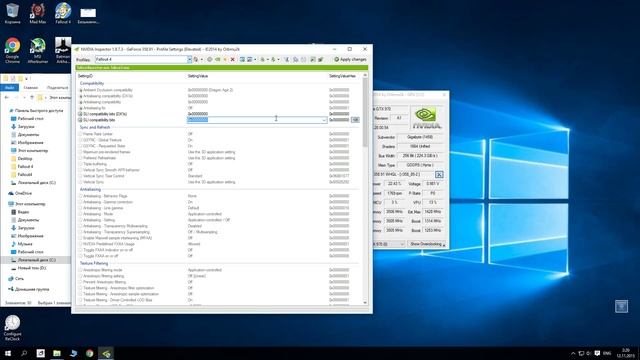Click the home icon beside Profiles combo box
The image size is (640, 360).
point(196,60)
